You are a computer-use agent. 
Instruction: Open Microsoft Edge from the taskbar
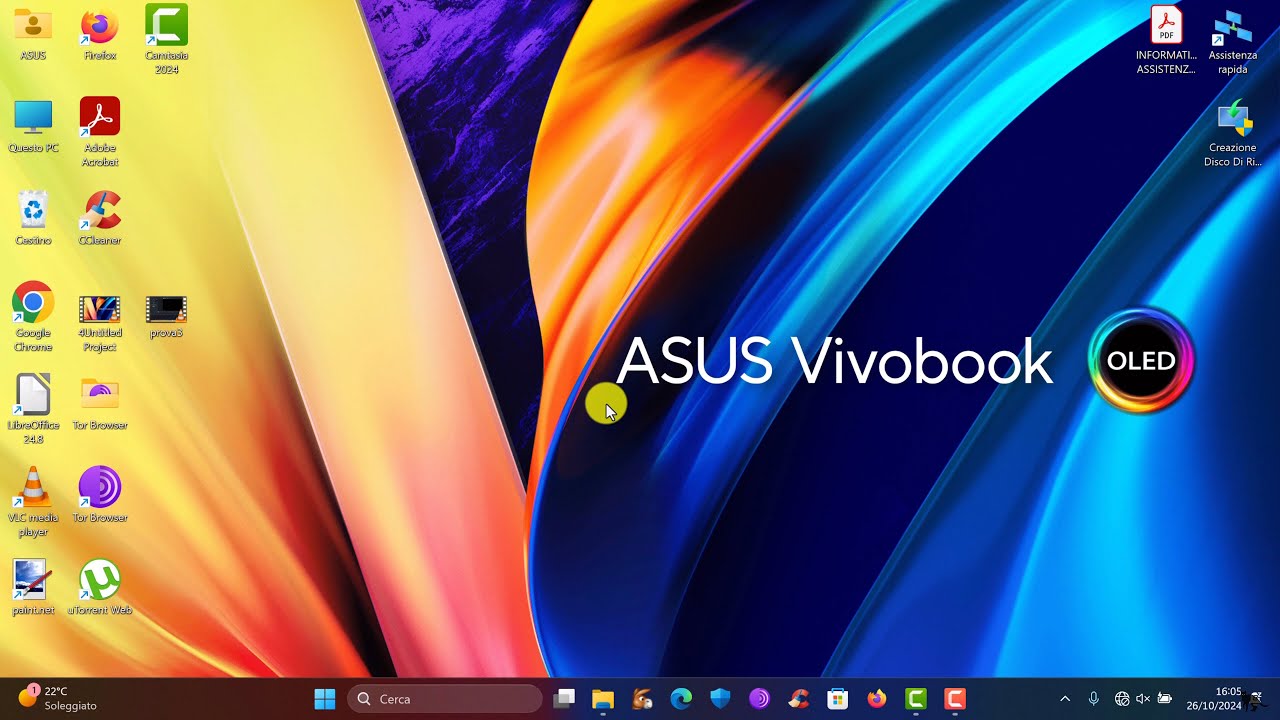pyautogui.click(x=681, y=699)
